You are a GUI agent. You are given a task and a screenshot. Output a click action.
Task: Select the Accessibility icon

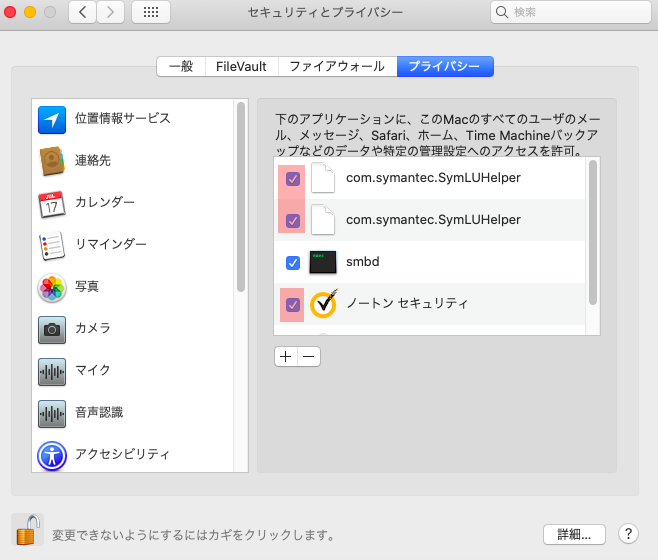click(52, 455)
